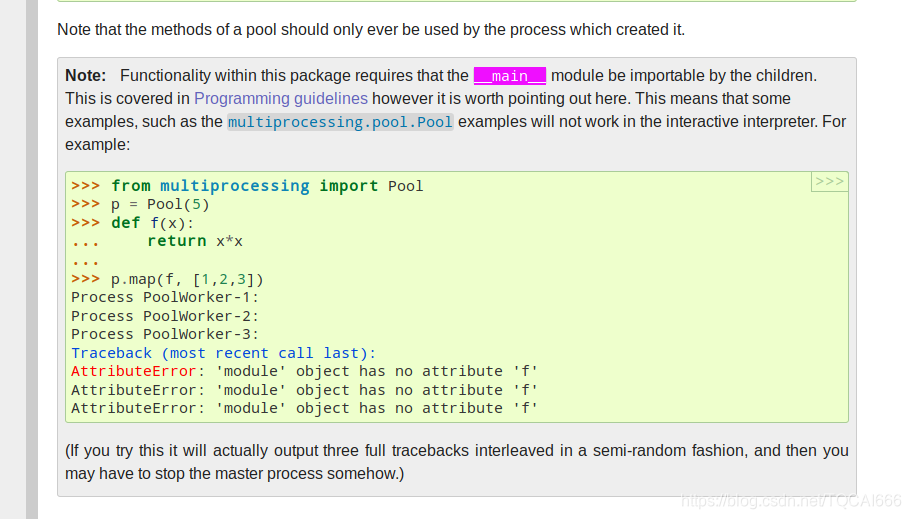Click the red AttributeError text
Image resolution: width=911 pixels, height=519 pixels.
click(x=134, y=371)
